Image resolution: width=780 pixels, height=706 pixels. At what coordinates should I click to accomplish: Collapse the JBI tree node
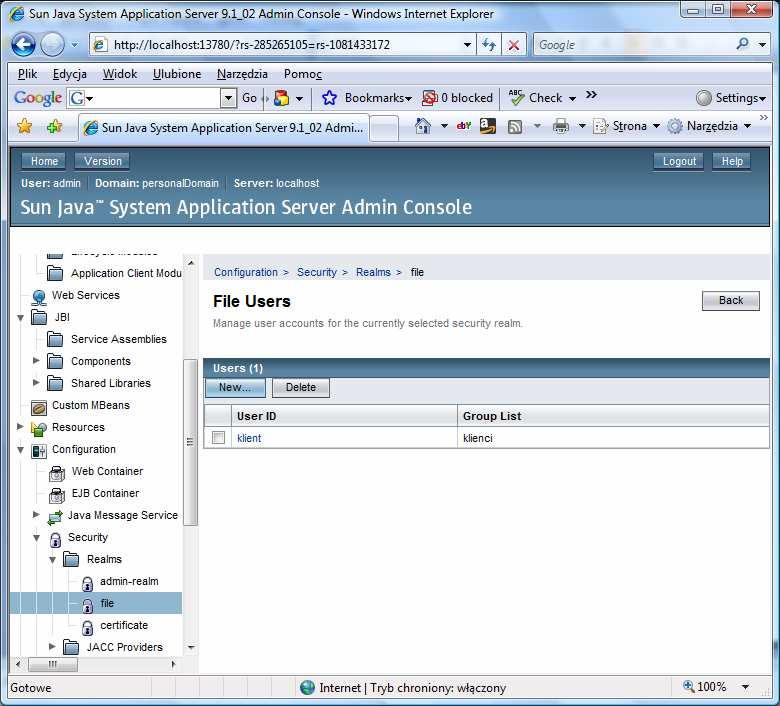pos(20,317)
